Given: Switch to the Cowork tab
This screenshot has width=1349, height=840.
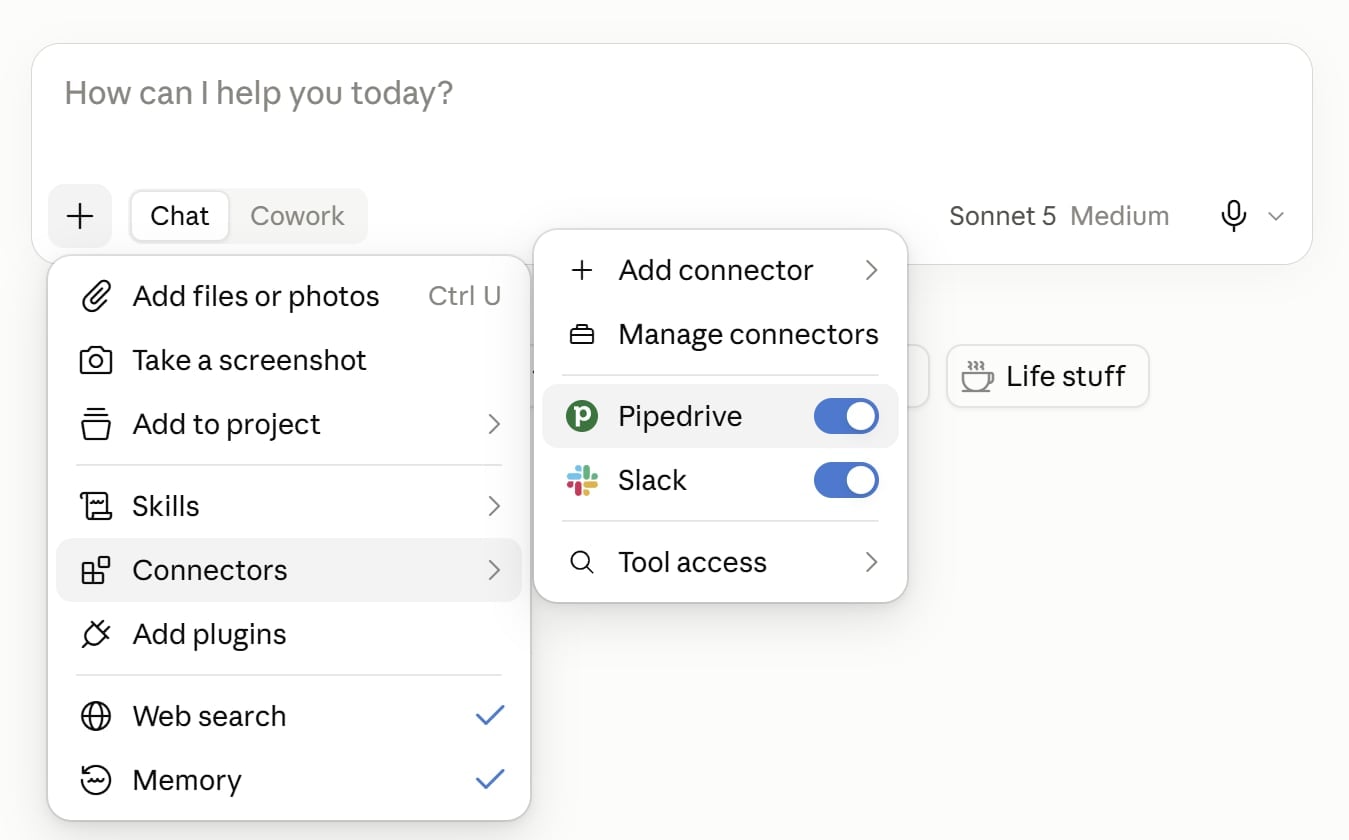Looking at the screenshot, I should (297, 216).
